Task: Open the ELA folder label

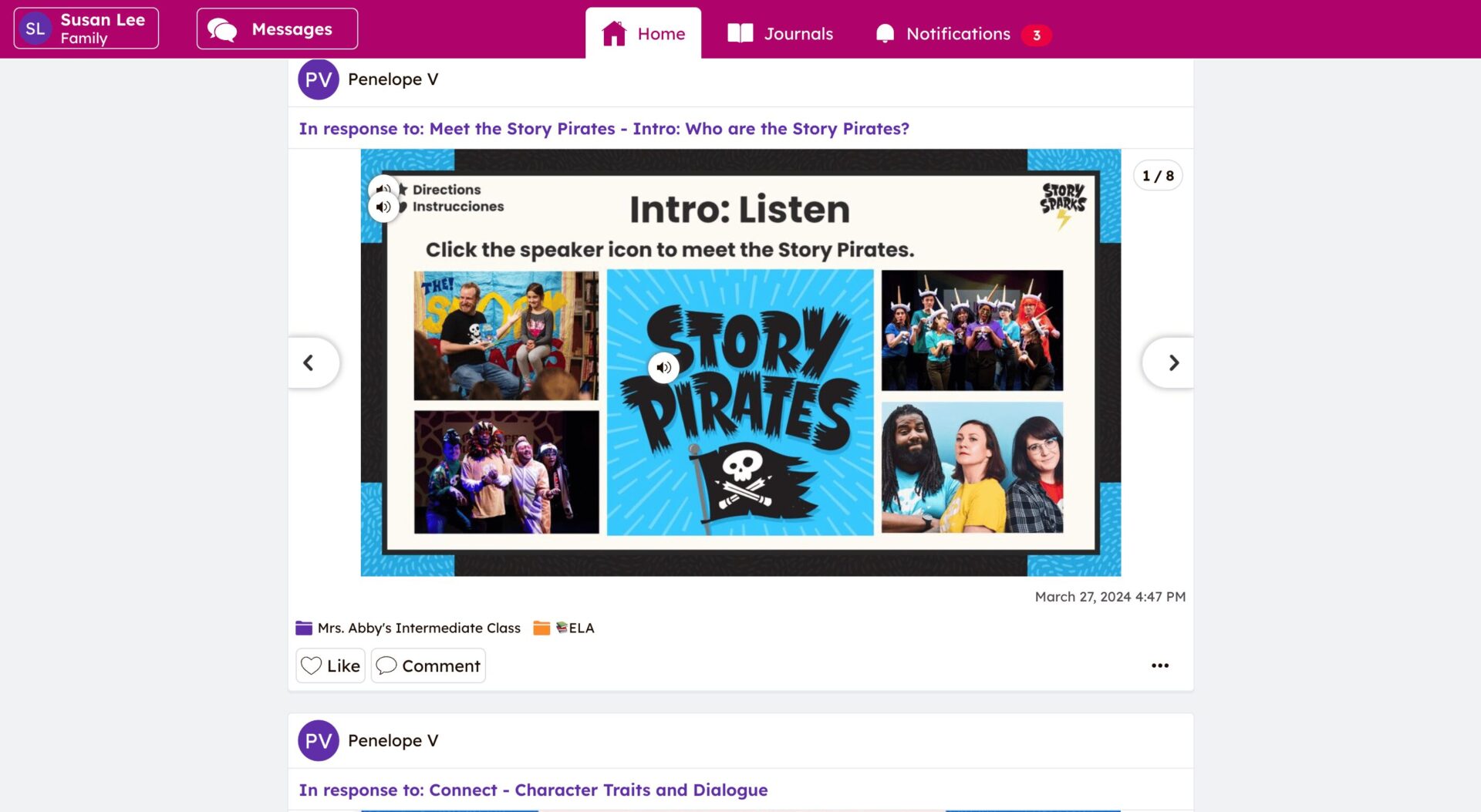Action: [575, 628]
